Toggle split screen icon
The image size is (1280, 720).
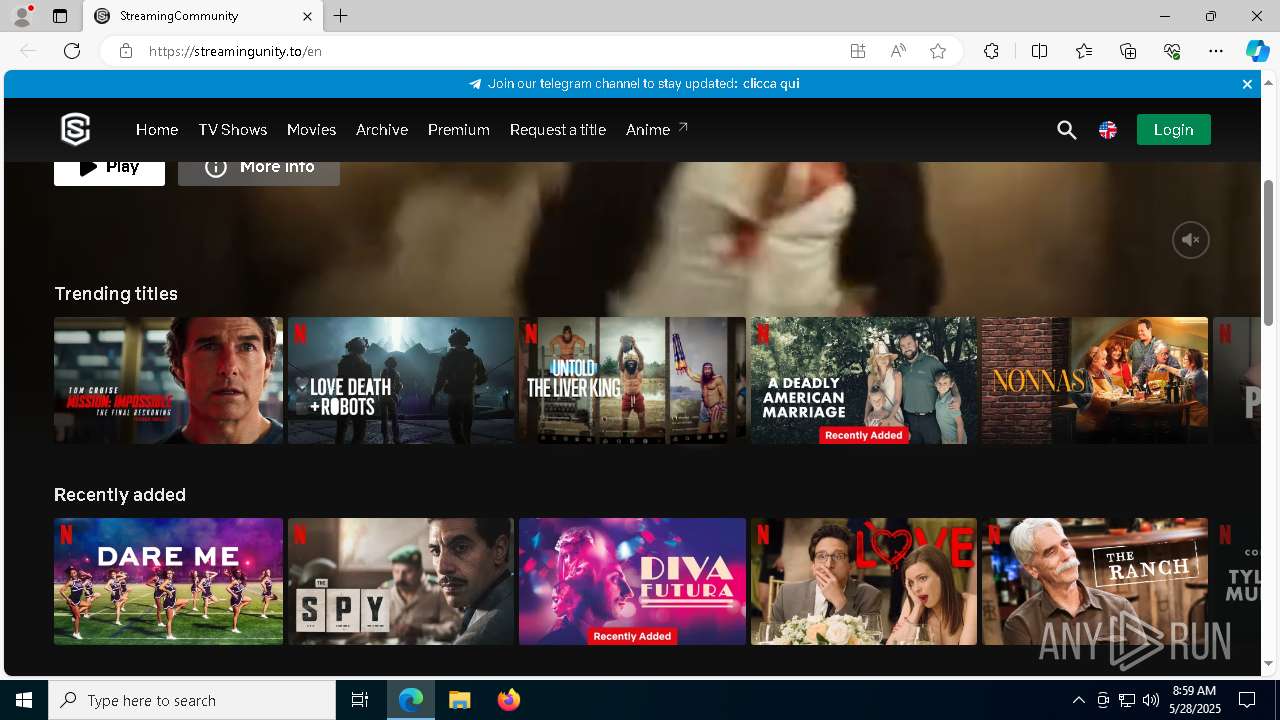click(1039, 51)
